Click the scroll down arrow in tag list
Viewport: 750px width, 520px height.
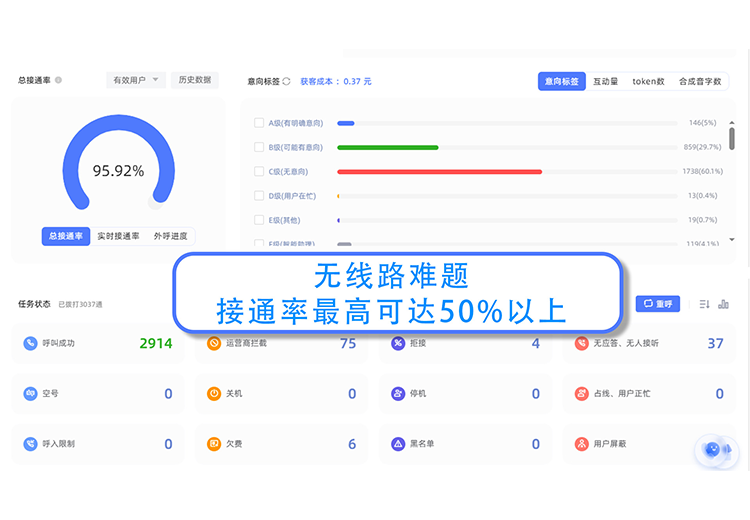(x=732, y=239)
